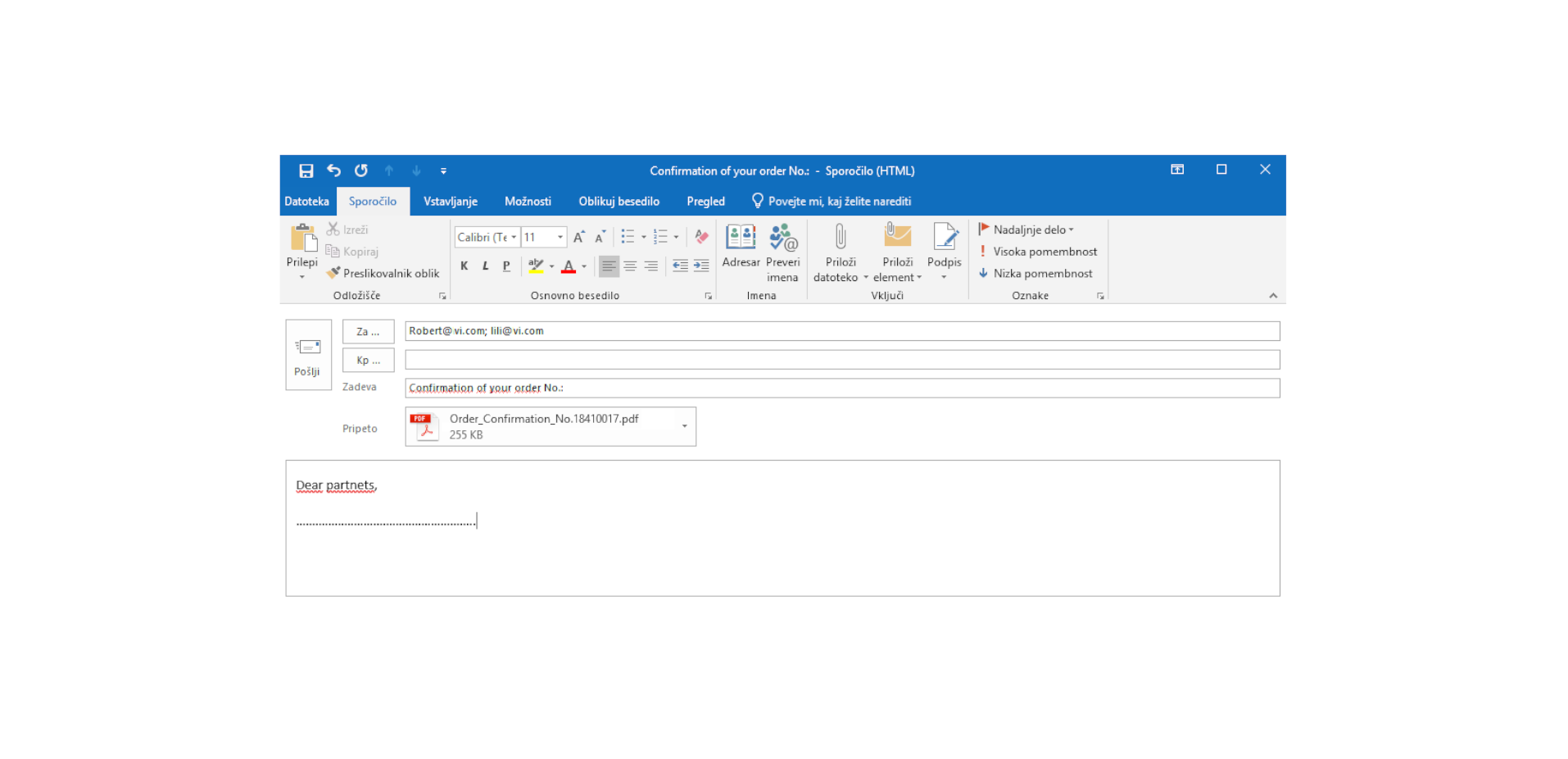This screenshot has height=759, width=1568.
Task: Expand the Prilepi paste options arrow
Action: coord(302,277)
